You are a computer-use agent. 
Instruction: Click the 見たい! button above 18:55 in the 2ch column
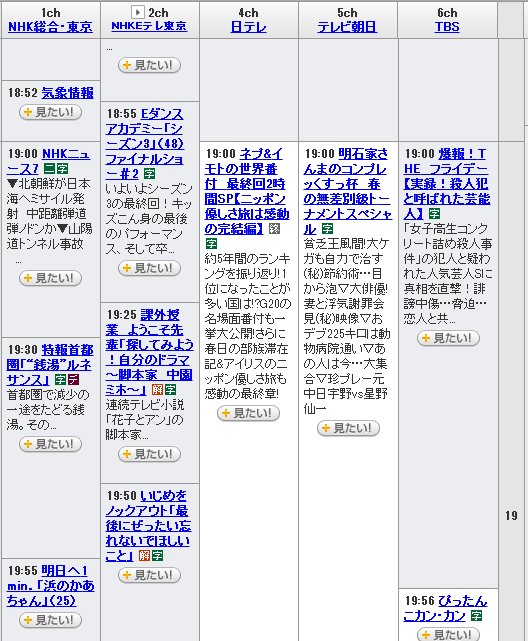[x=149, y=65]
